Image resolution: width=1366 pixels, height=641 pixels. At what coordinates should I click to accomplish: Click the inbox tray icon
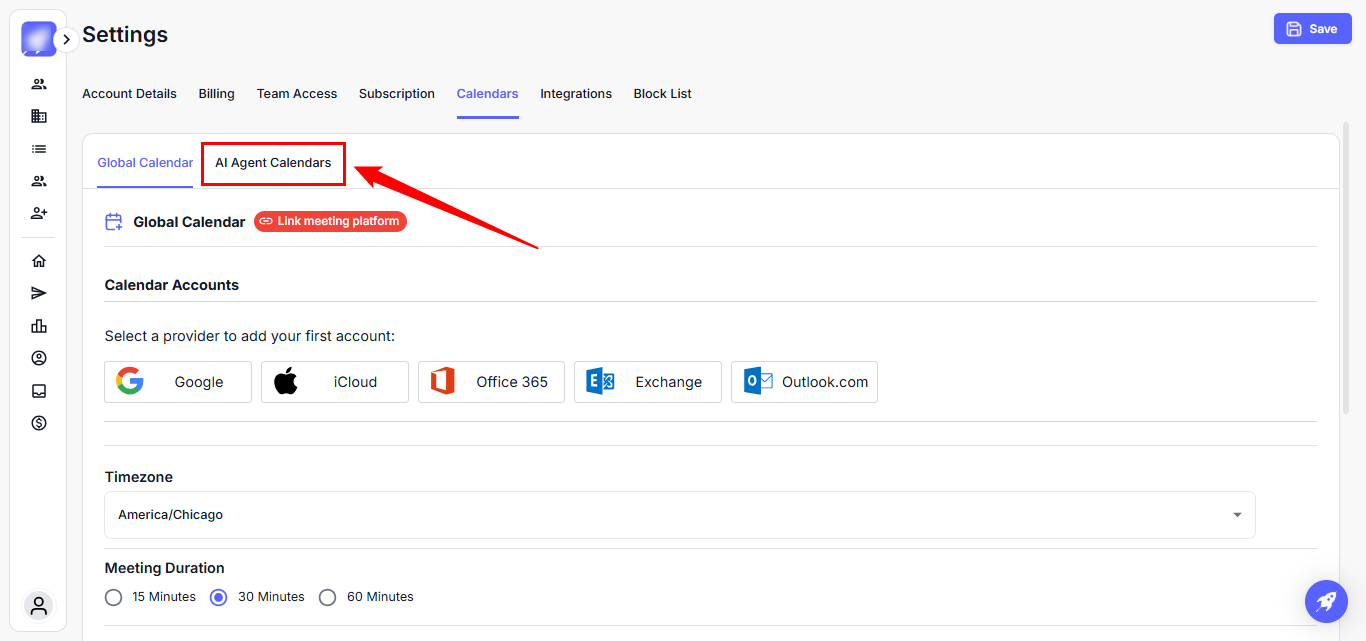click(x=39, y=391)
